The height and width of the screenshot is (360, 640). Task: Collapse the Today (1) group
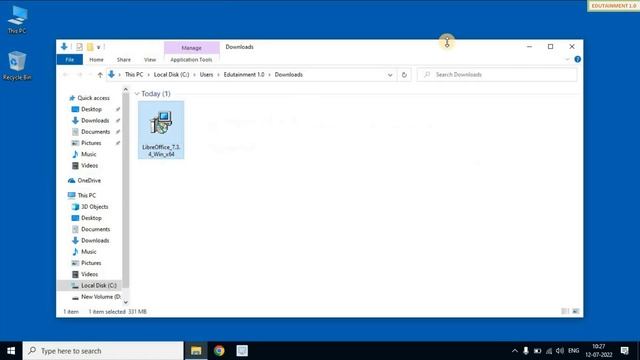pyautogui.click(x=137, y=94)
